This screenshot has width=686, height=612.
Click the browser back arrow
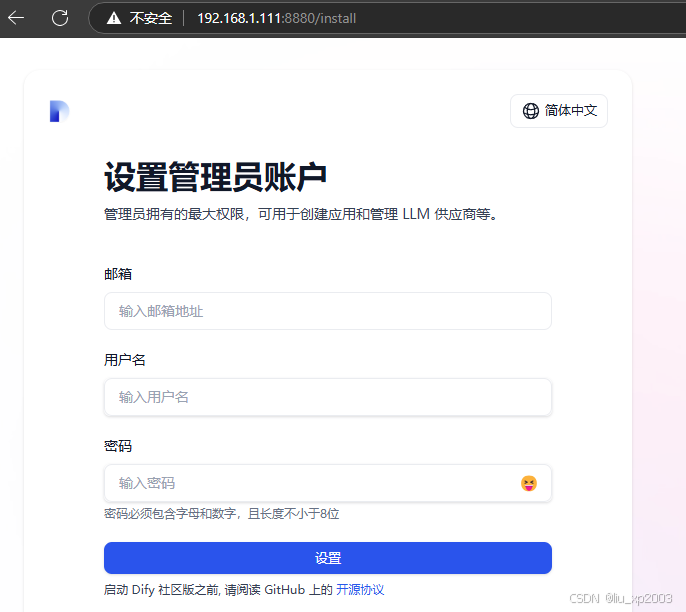[x=16, y=18]
